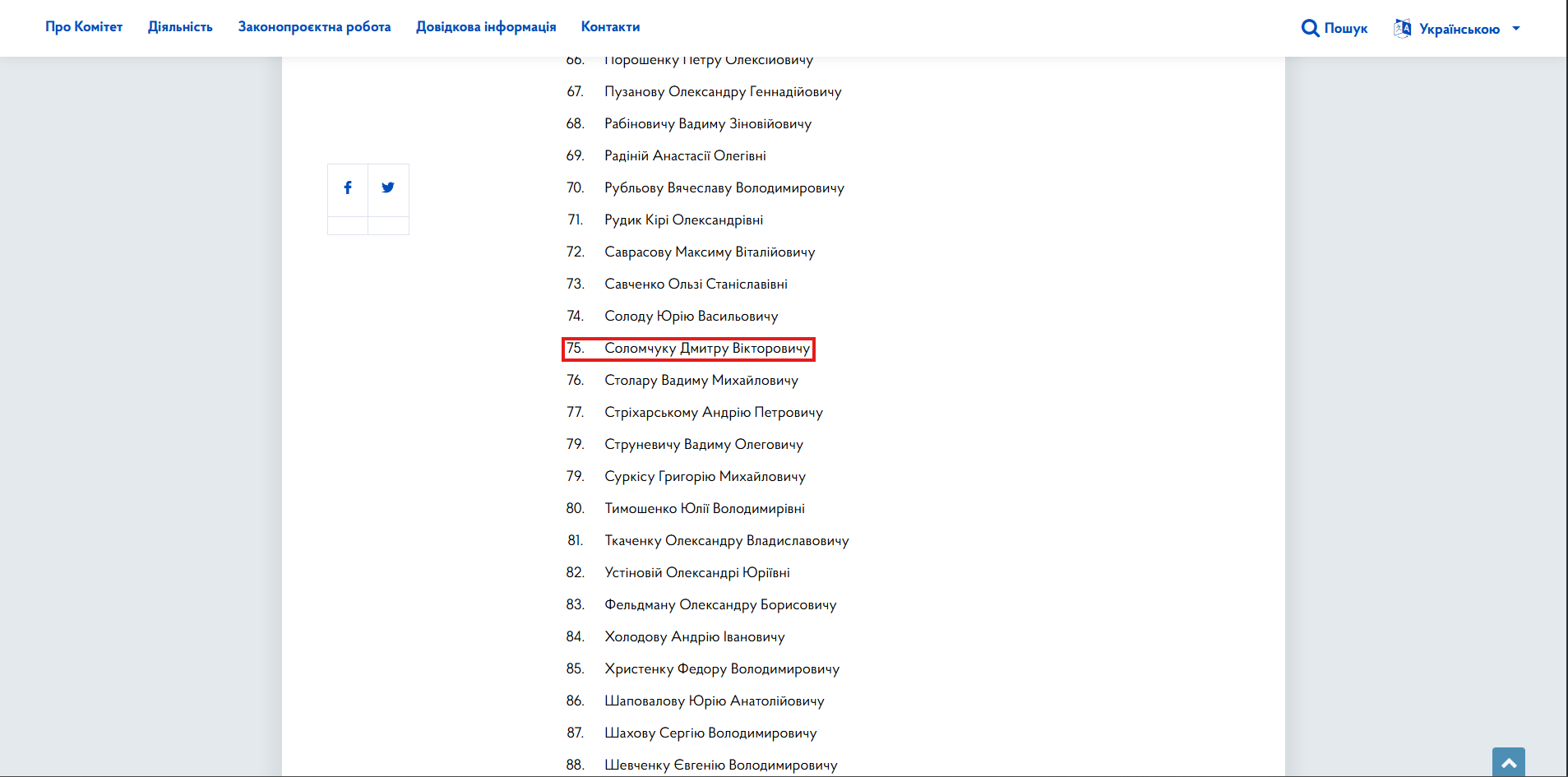Expand the Українською language dropdown arrow
Screen dimensions: 1568x777
[x=1516, y=29]
